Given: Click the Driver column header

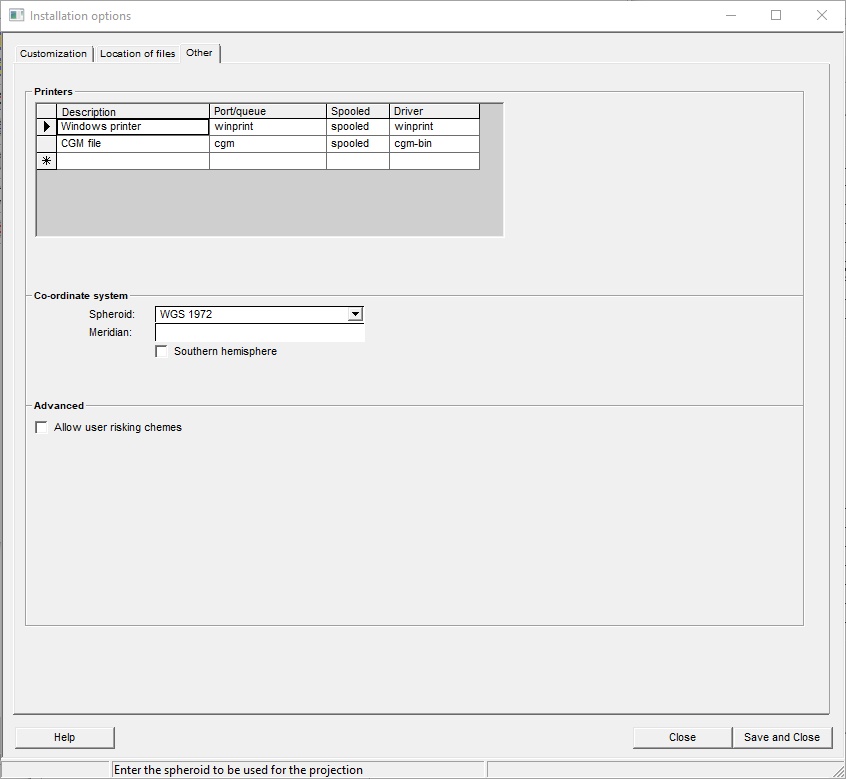Looking at the screenshot, I should tap(433, 112).
